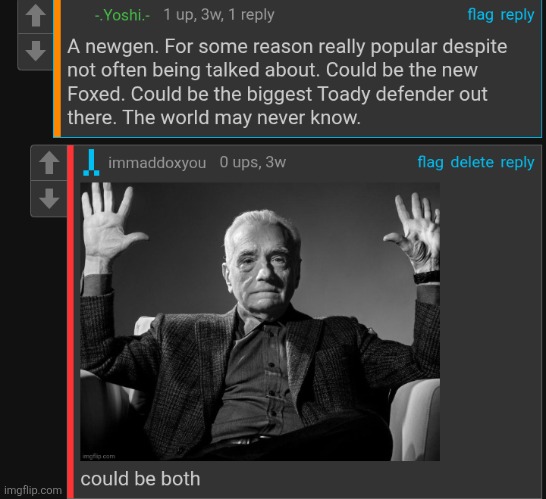546x499 pixels.
Task: Upvote the immaddoxyou comment
Action: pyautogui.click(x=49, y=163)
